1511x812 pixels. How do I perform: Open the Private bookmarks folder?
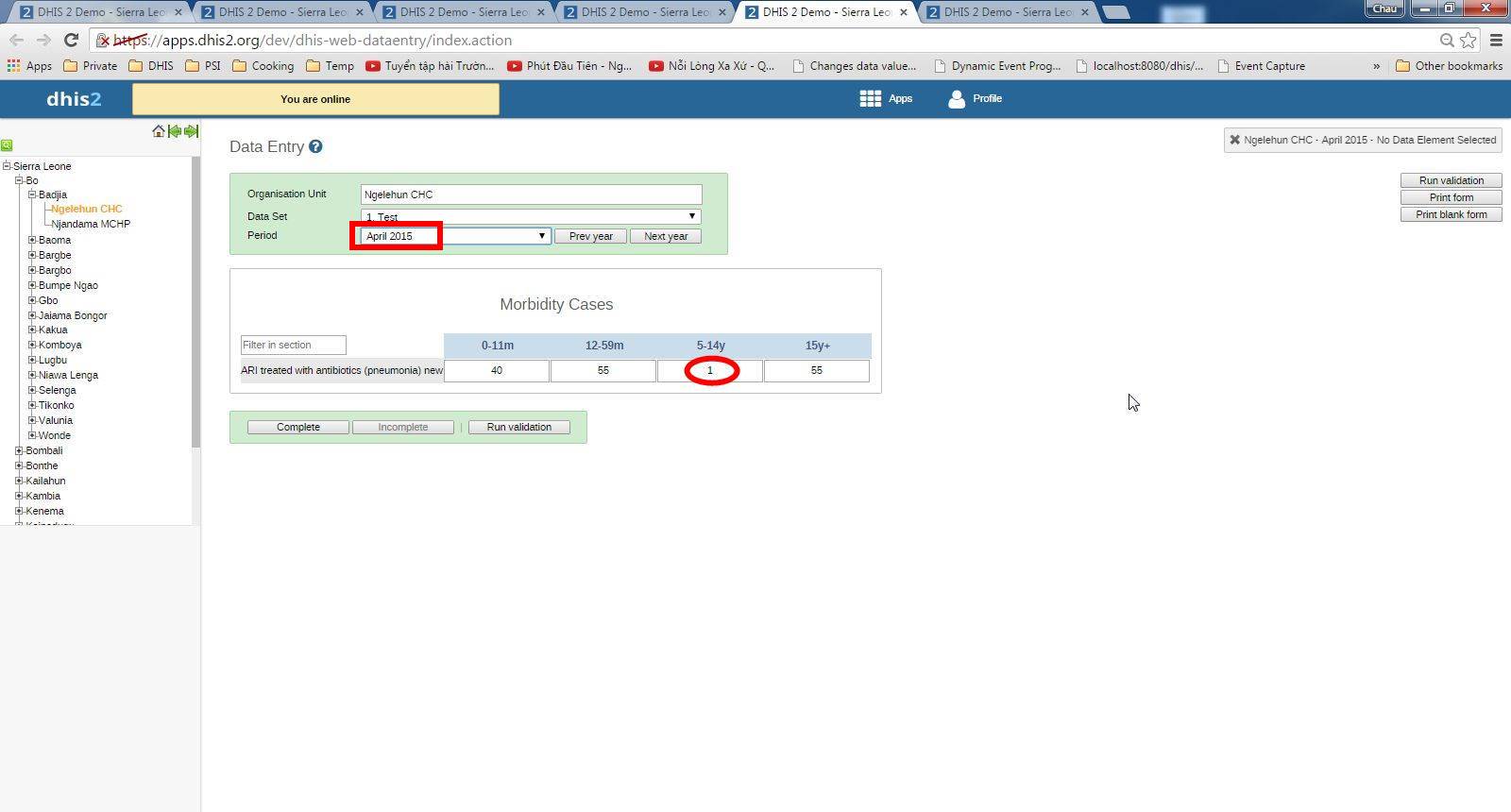91,66
